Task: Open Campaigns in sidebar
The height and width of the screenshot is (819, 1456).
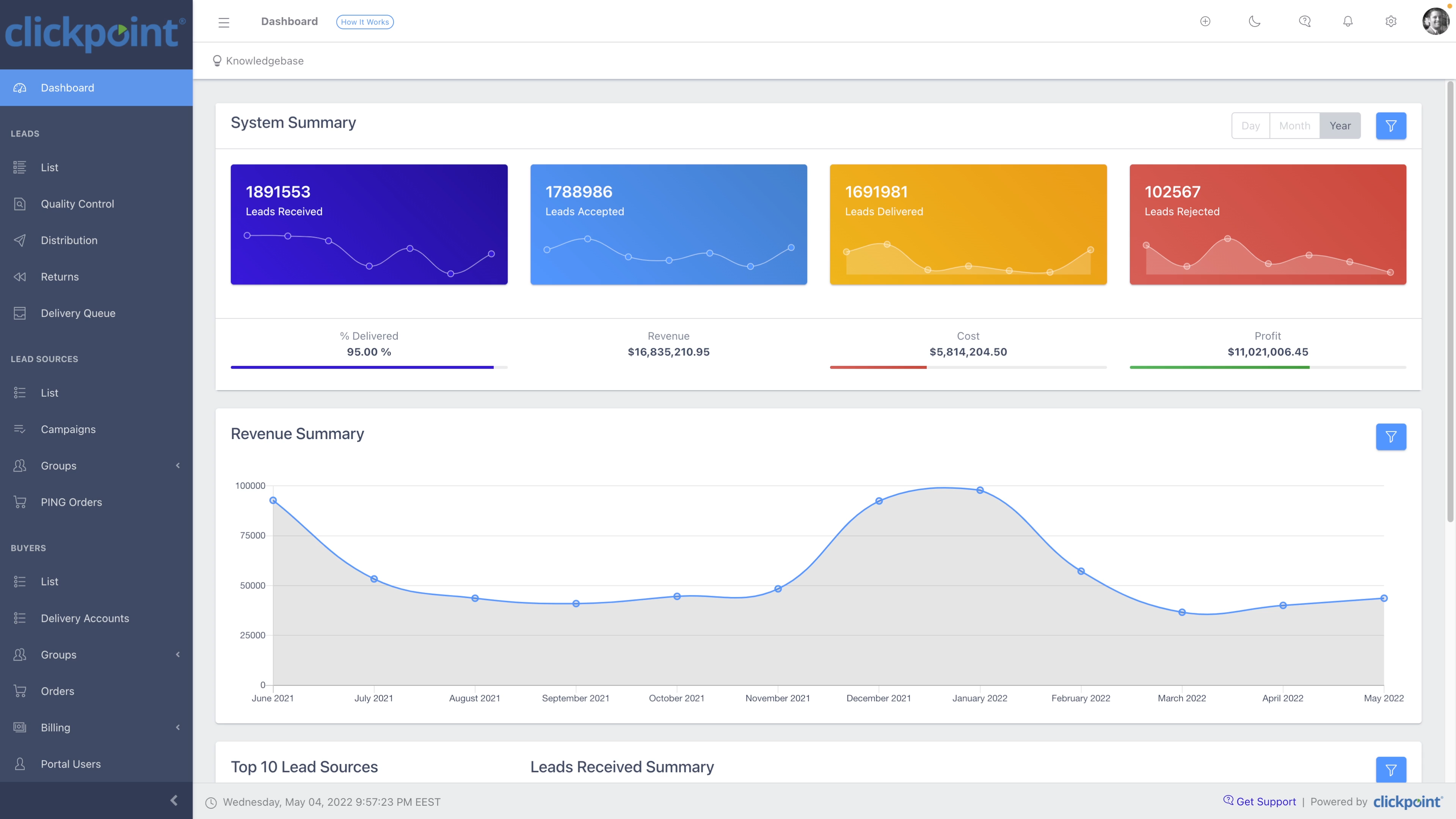Action: 96,429
